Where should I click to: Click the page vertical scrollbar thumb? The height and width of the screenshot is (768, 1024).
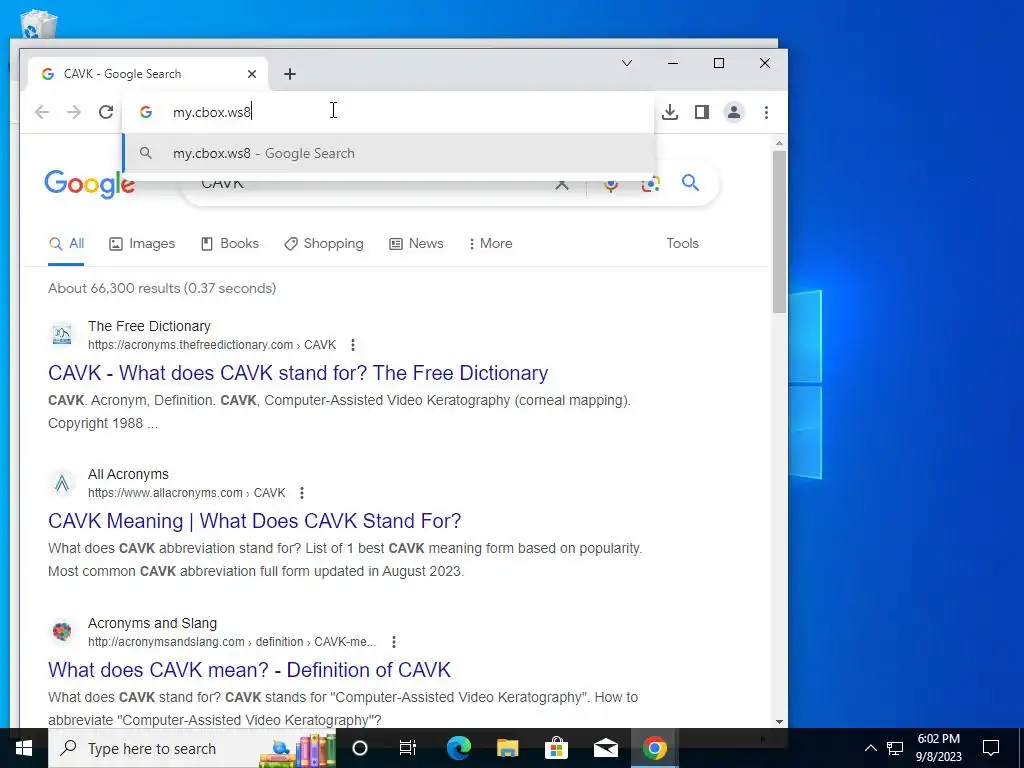tap(778, 232)
